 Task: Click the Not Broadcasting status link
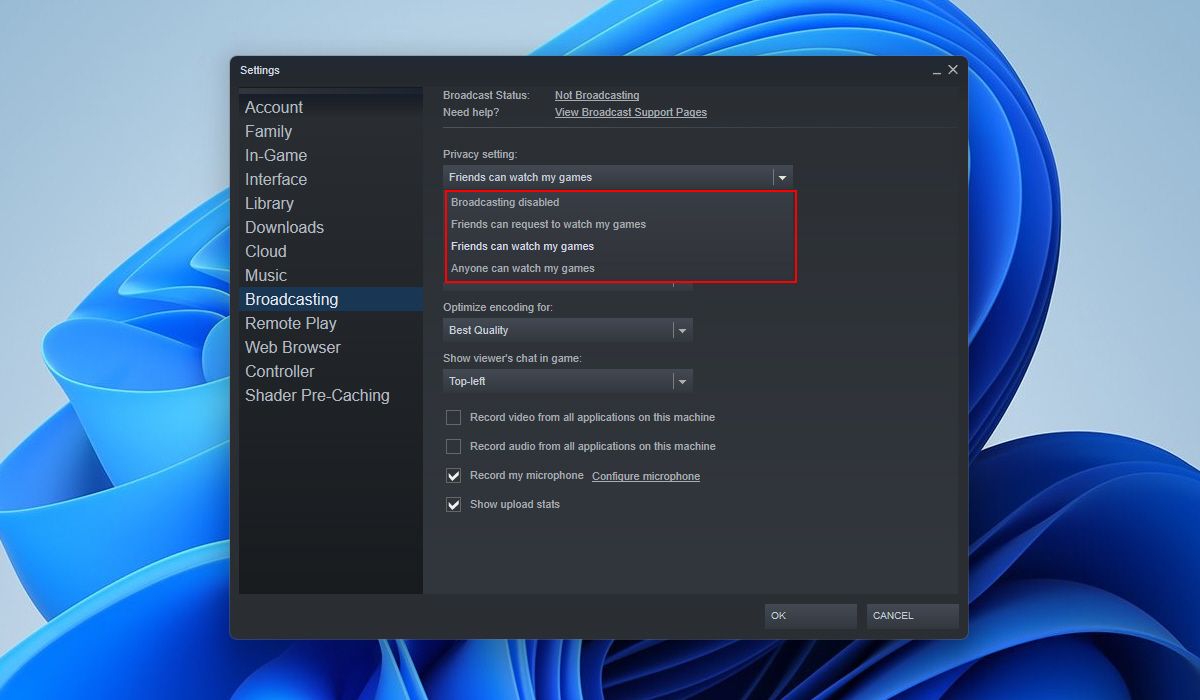point(596,95)
